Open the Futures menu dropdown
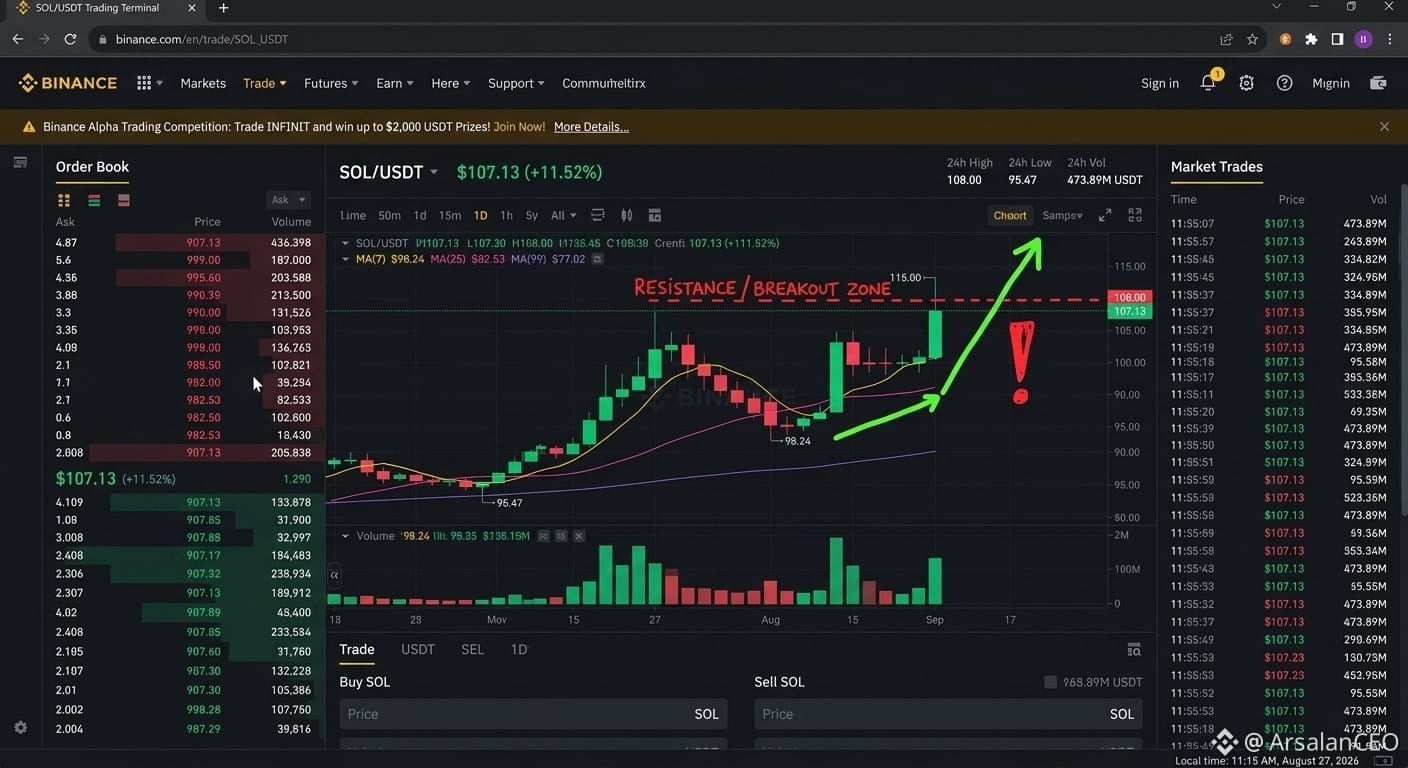 pyautogui.click(x=331, y=83)
